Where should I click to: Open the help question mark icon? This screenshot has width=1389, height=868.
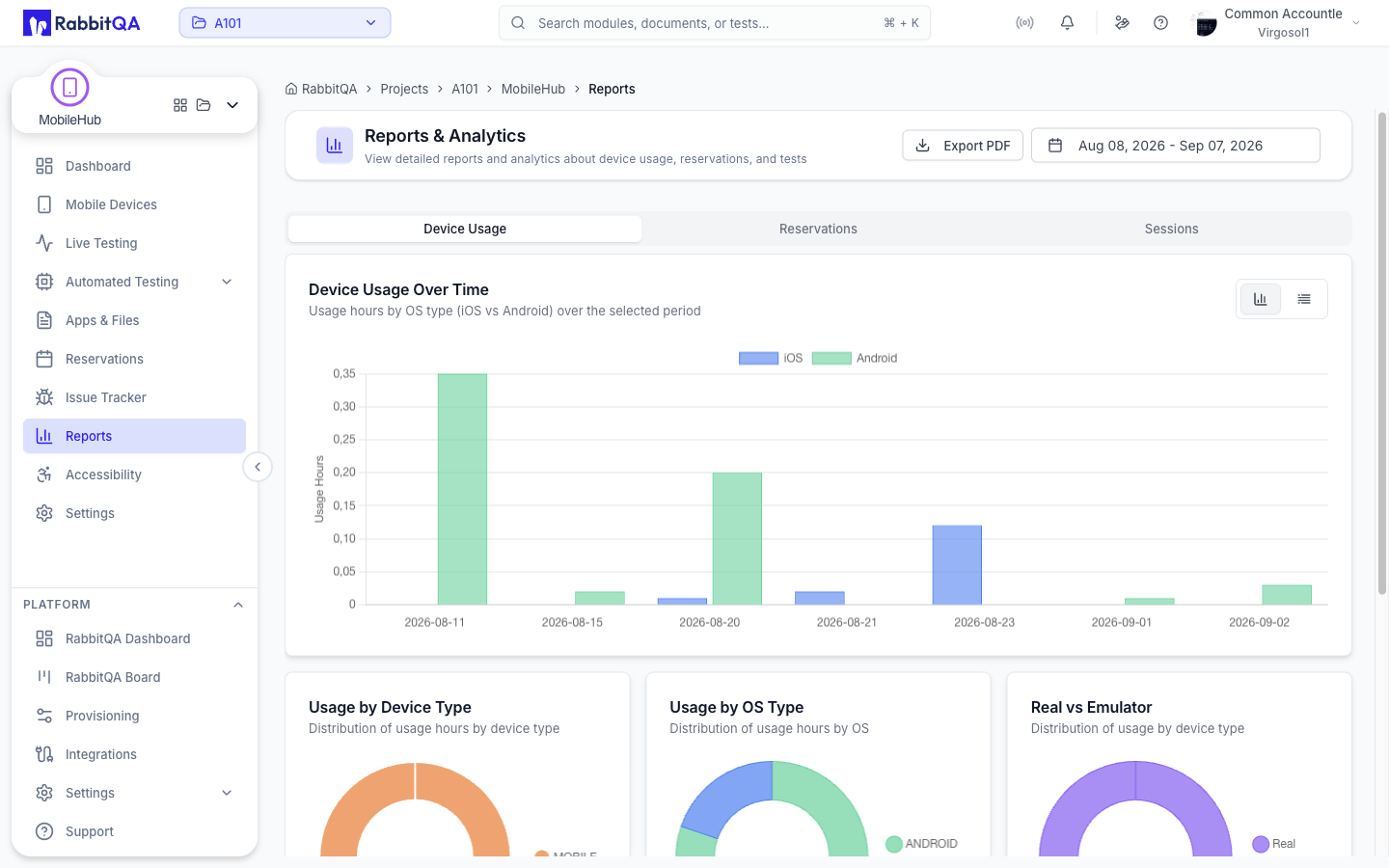click(1160, 23)
